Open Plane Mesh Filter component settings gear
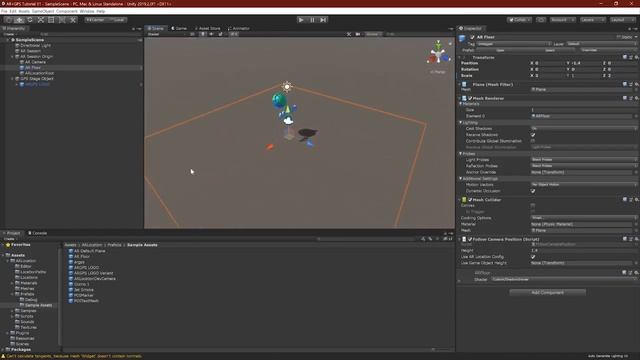 636,84
